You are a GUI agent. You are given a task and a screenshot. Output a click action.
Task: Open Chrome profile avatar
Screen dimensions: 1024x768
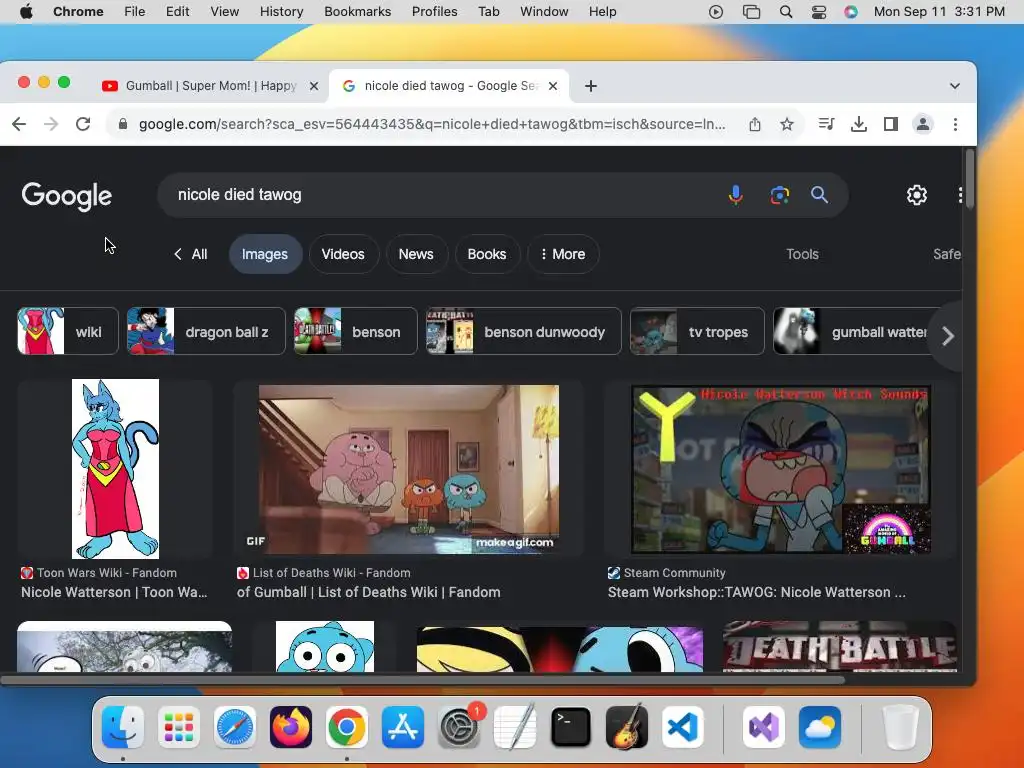[923, 124]
